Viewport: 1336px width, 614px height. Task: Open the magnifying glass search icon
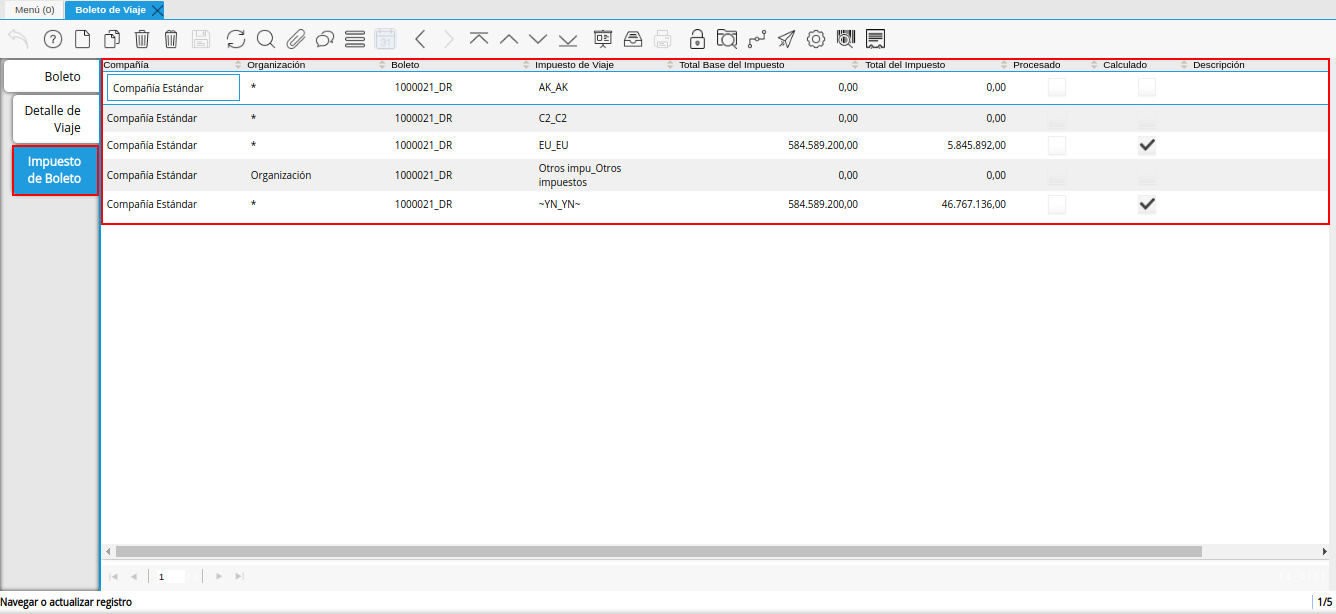coord(265,39)
